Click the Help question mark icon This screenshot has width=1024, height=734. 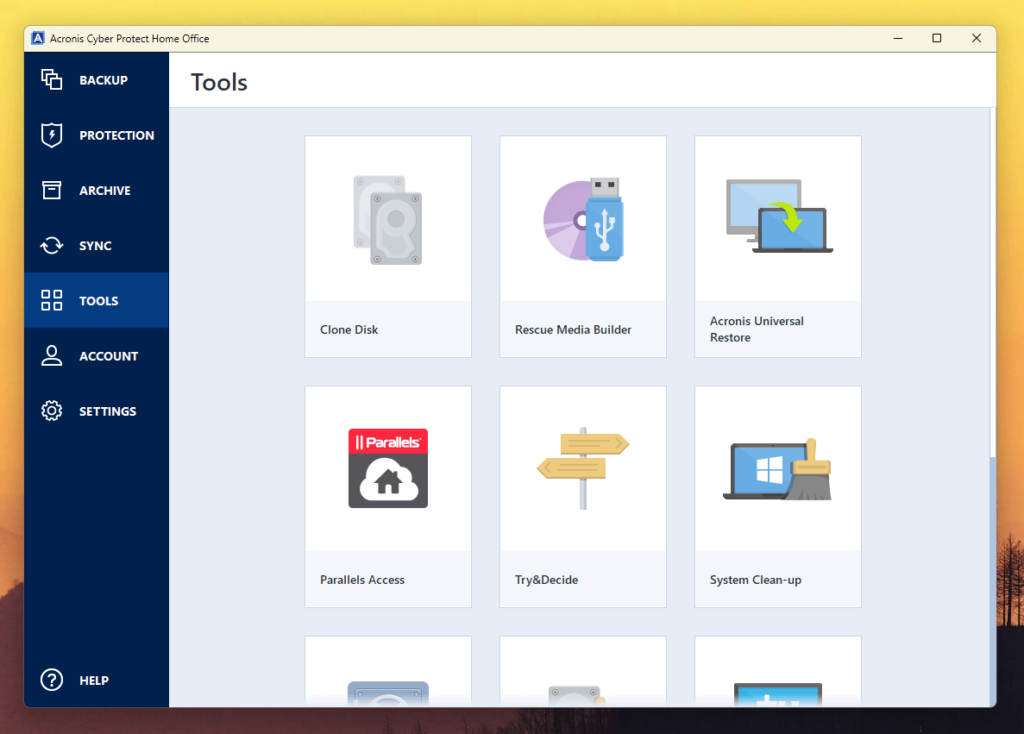pos(52,680)
